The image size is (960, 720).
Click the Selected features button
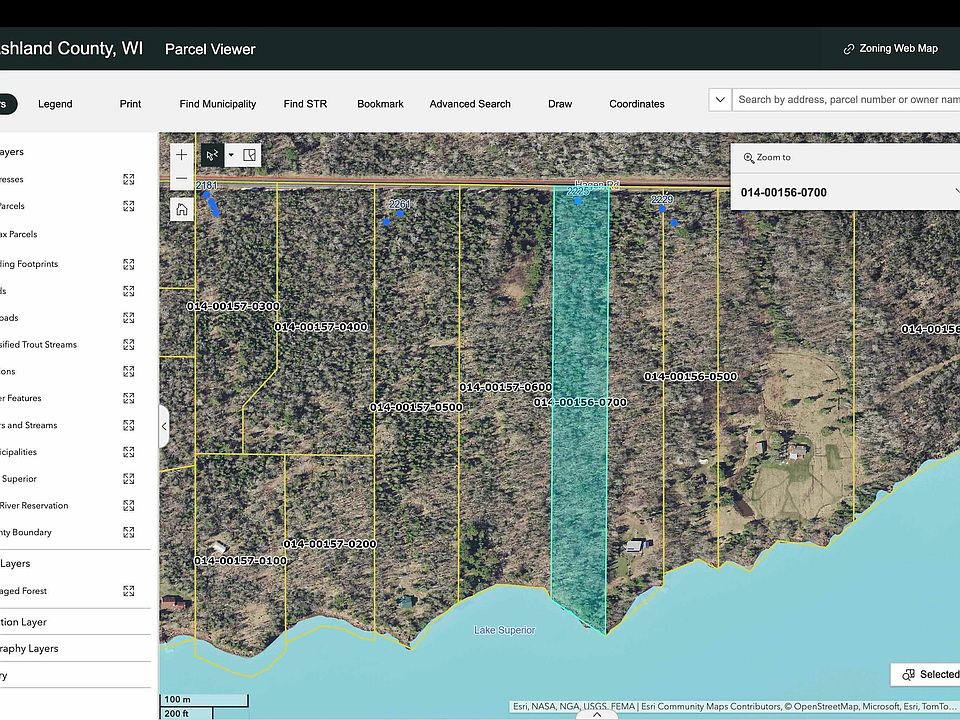(x=930, y=674)
